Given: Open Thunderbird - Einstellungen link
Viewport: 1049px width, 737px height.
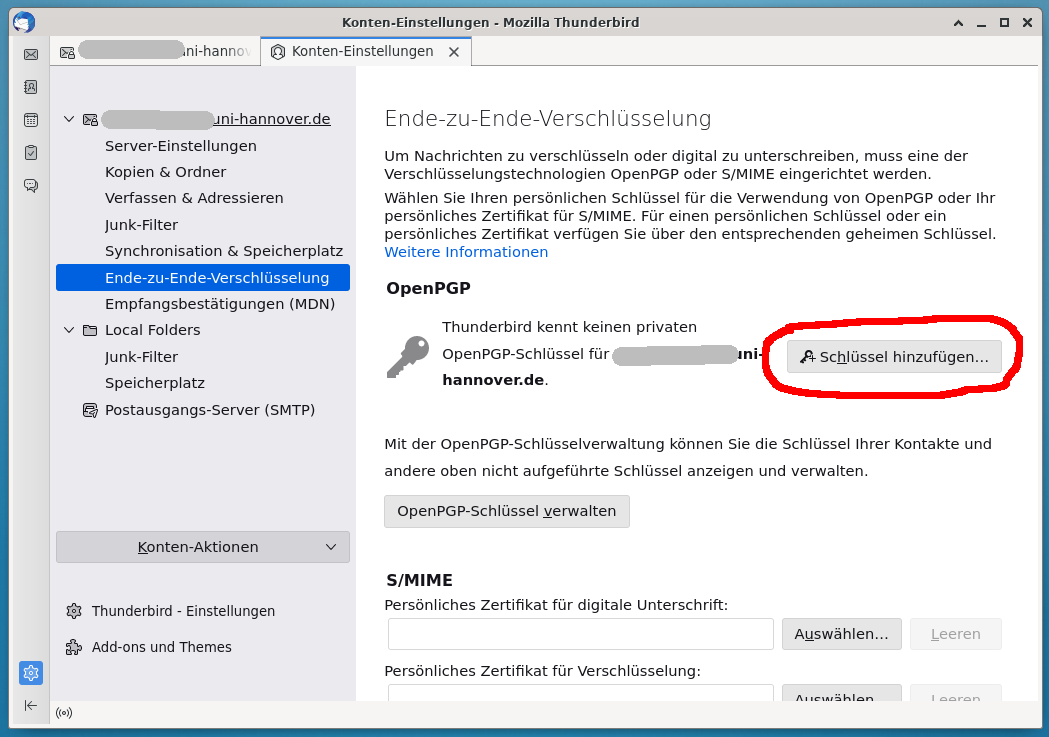Looking at the screenshot, I should click(183, 611).
